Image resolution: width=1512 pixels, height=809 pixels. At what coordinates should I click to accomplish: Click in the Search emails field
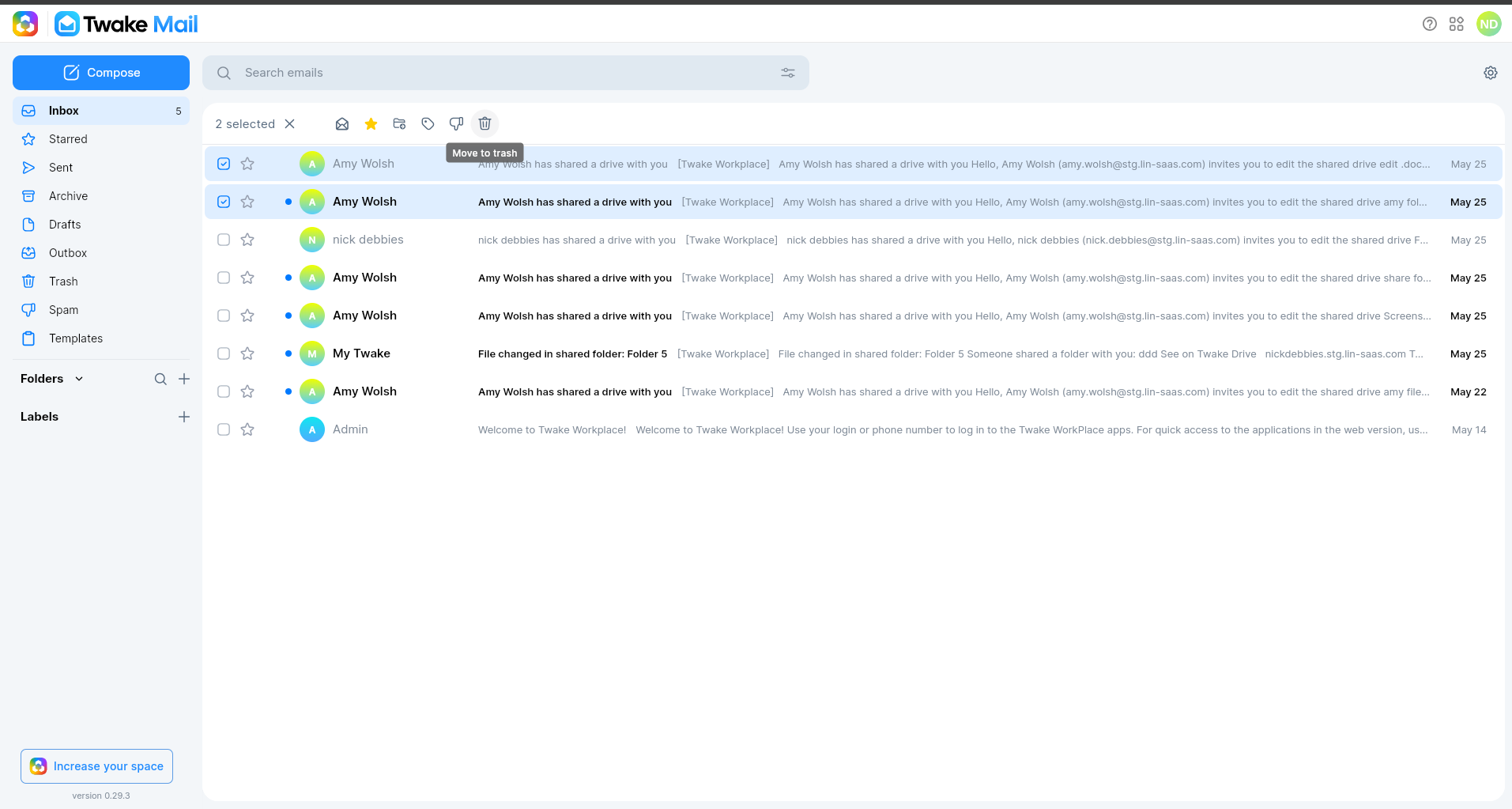click(x=506, y=73)
